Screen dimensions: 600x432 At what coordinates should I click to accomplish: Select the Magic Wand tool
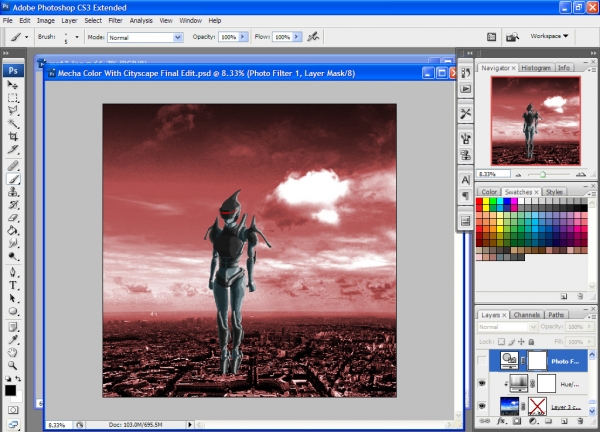point(13,124)
